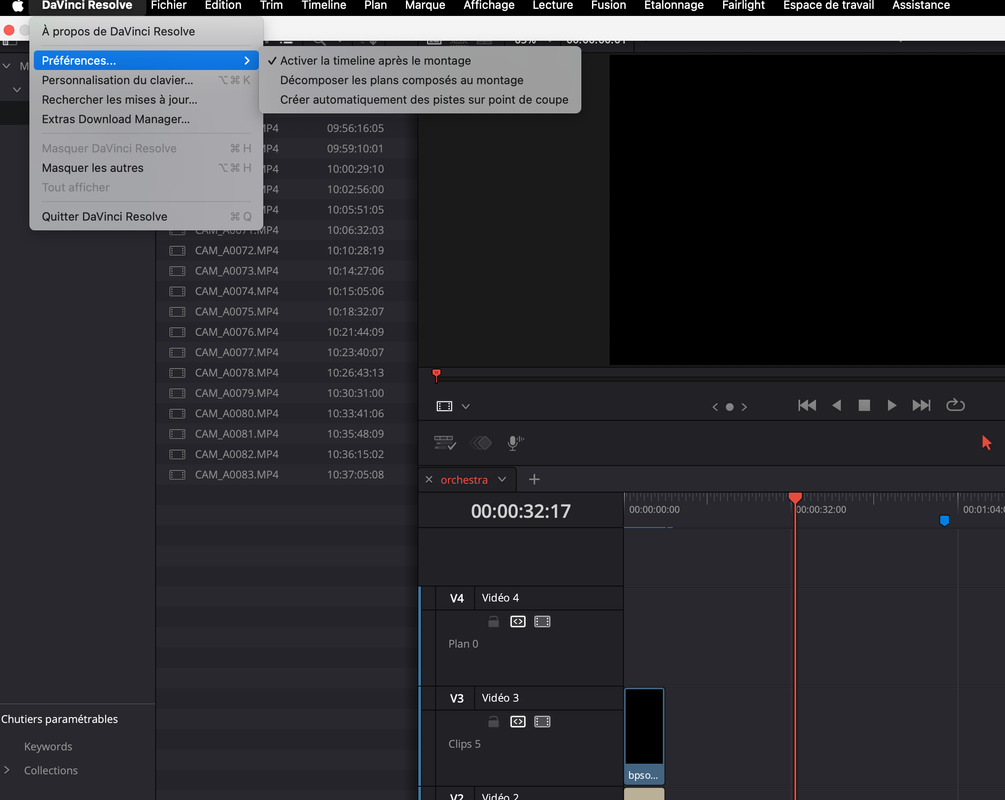Viewport: 1005px width, 800px height.
Task: Select Keywords smart bin
Action: pos(48,747)
